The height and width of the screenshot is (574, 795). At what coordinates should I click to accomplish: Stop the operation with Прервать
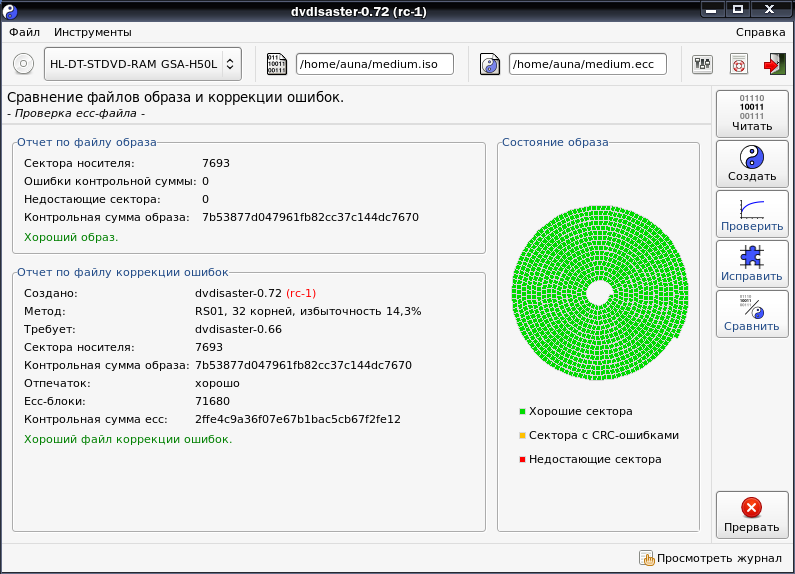(752, 515)
